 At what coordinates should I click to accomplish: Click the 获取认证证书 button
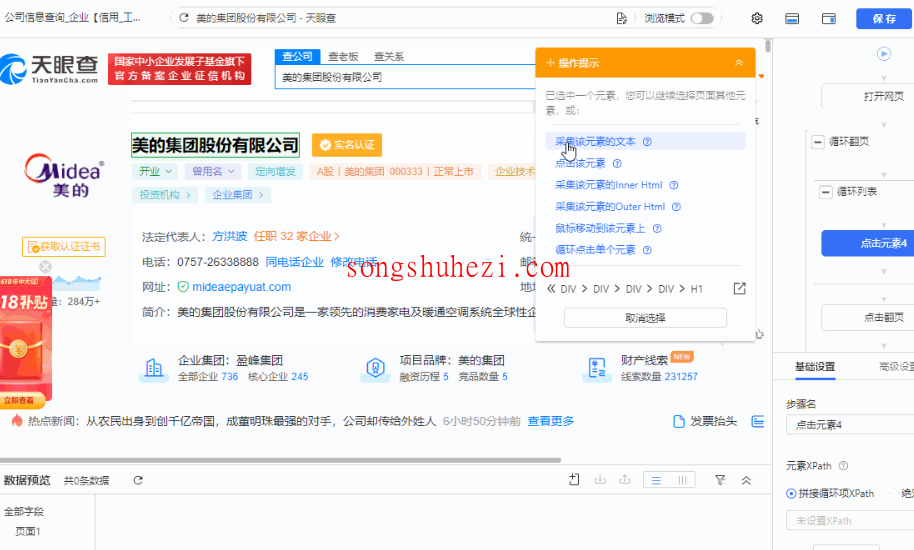pyautogui.click(x=64, y=246)
